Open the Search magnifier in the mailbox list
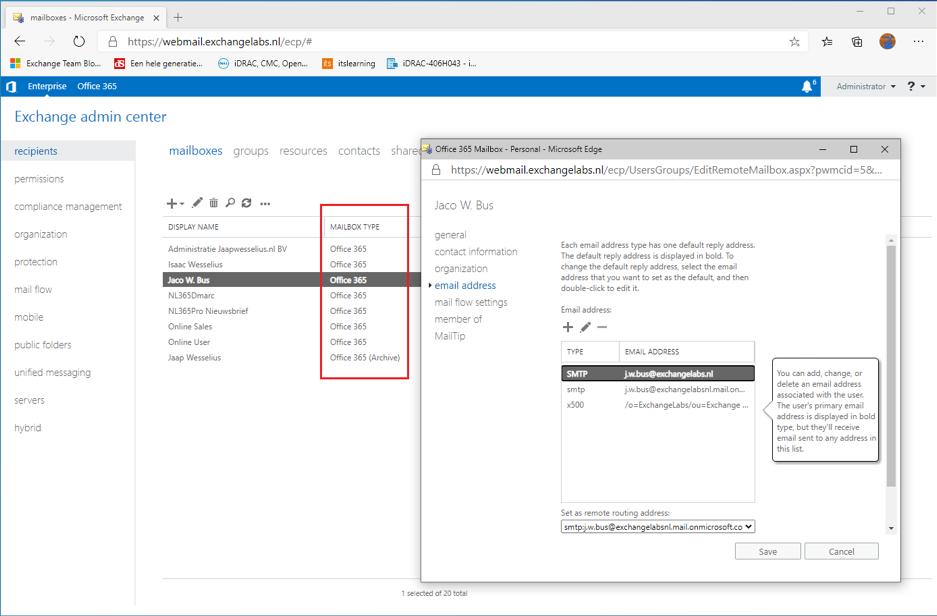937x616 pixels. click(x=231, y=203)
